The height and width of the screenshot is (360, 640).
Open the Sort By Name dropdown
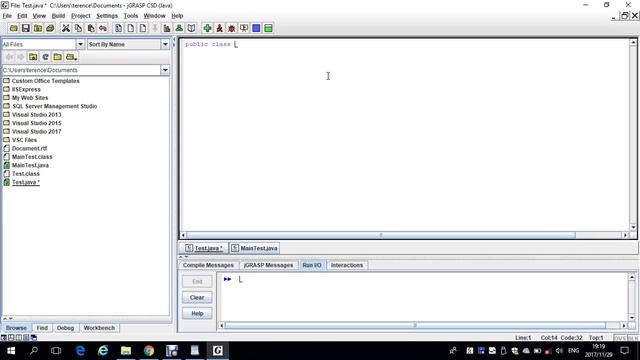pos(165,44)
